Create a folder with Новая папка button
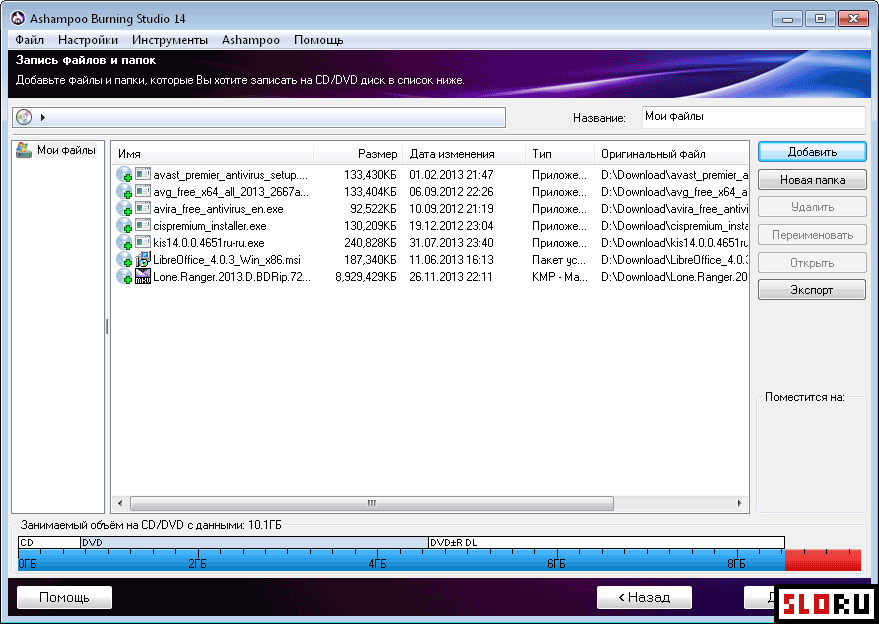 click(x=812, y=180)
